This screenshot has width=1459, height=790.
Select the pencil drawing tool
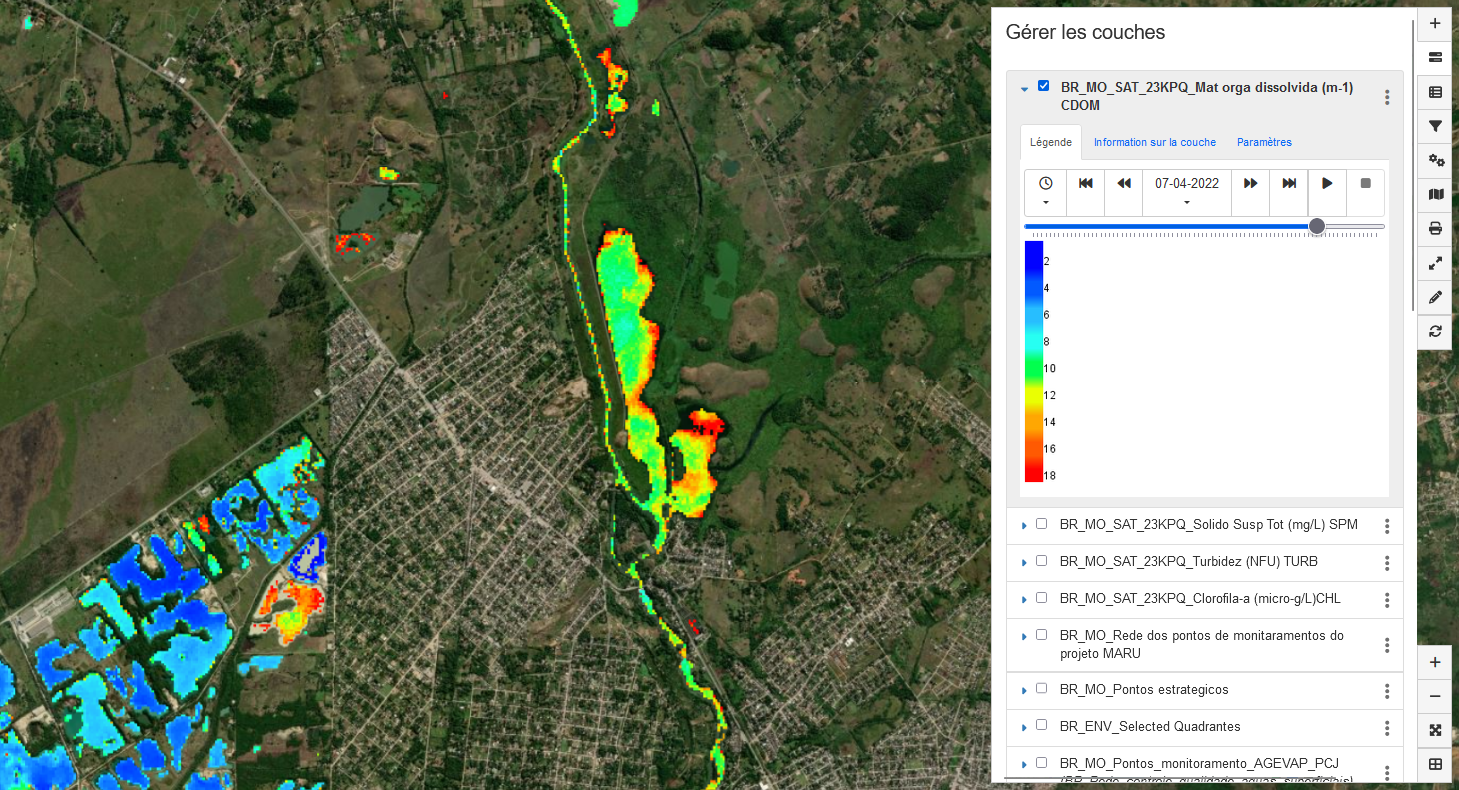pos(1435,297)
